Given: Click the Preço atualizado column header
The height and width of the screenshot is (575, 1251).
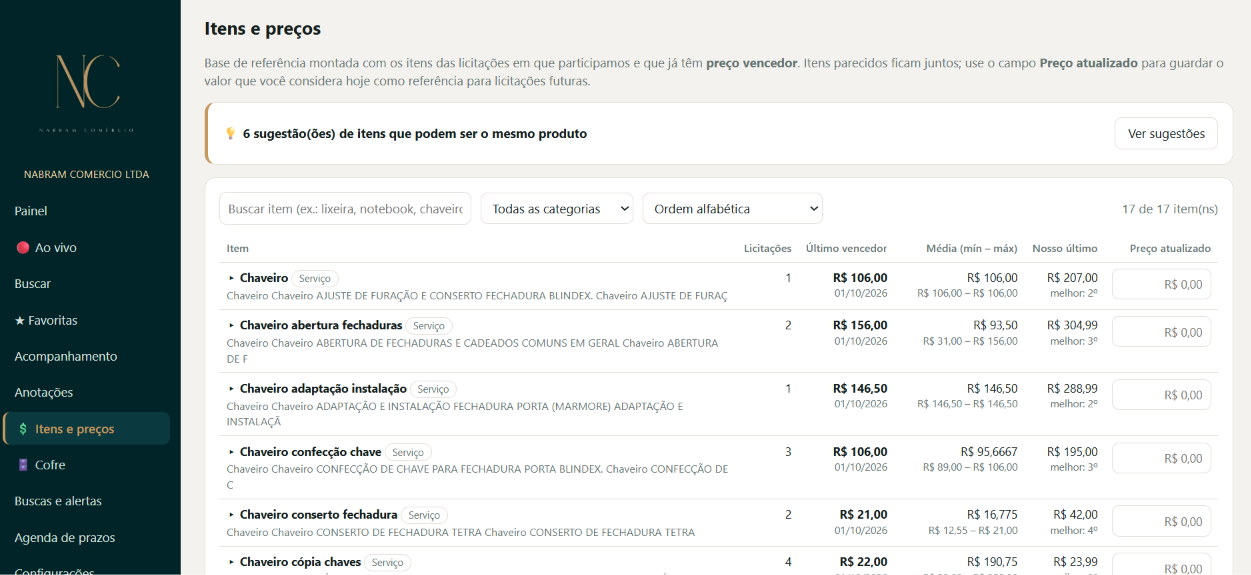Looking at the screenshot, I should point(1170,248).
